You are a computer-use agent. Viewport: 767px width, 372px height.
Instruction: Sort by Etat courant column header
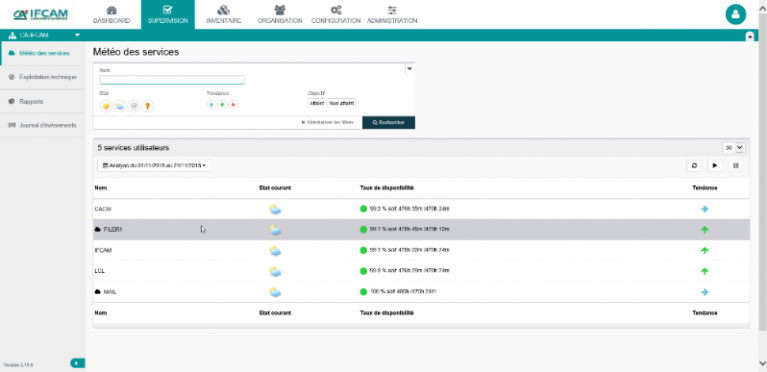275,188
